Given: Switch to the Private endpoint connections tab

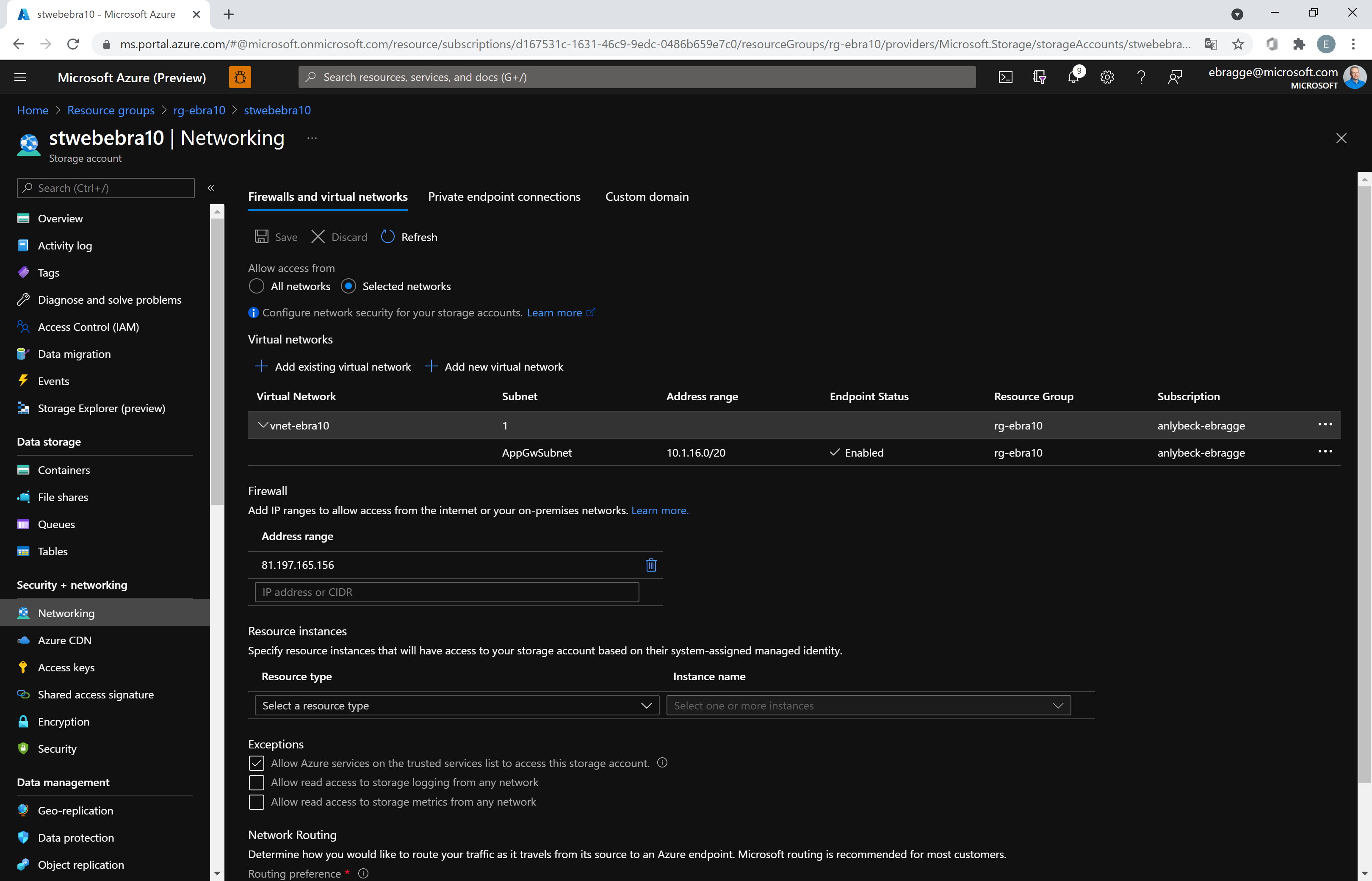Looking at the screenshot, I should pos(504,196).
